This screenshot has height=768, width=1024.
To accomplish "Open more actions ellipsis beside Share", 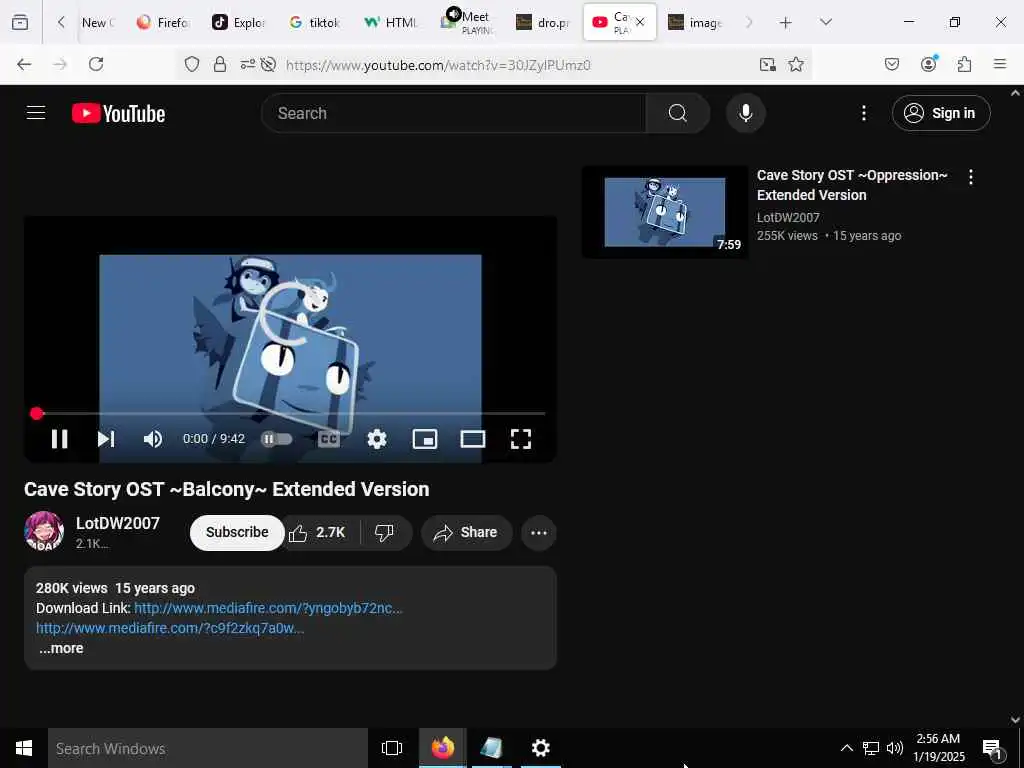I will pos(539,533).
